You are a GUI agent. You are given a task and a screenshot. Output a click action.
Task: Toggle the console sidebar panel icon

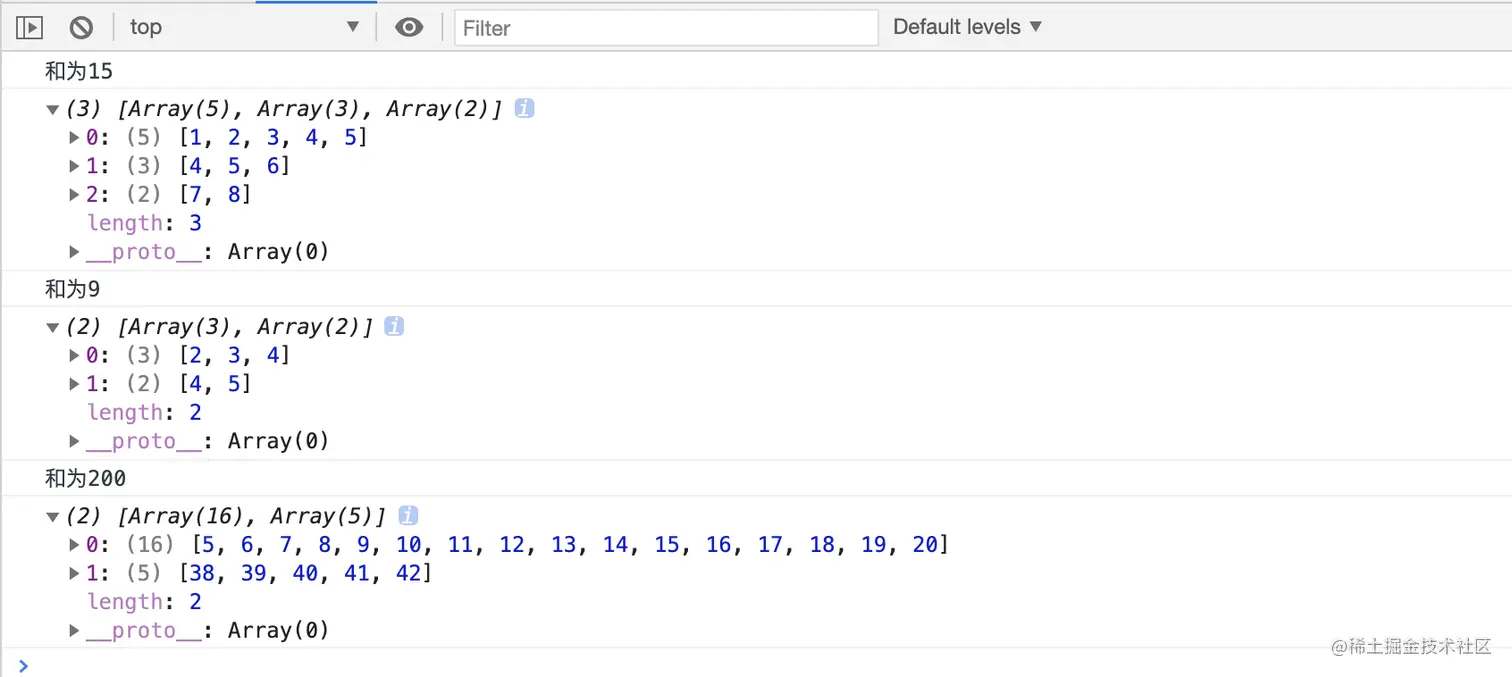coord(29,27)
